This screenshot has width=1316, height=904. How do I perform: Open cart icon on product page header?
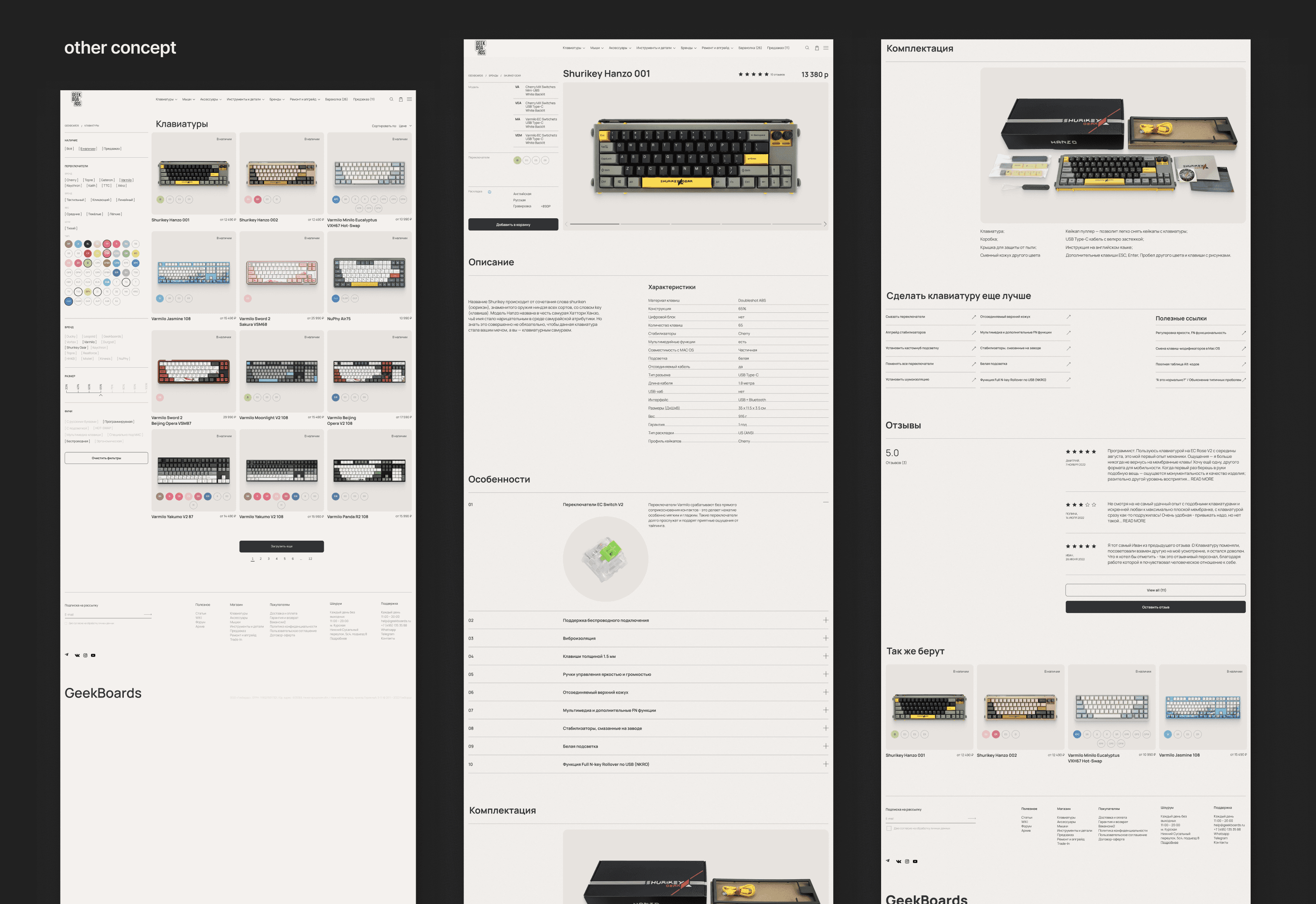816,48
